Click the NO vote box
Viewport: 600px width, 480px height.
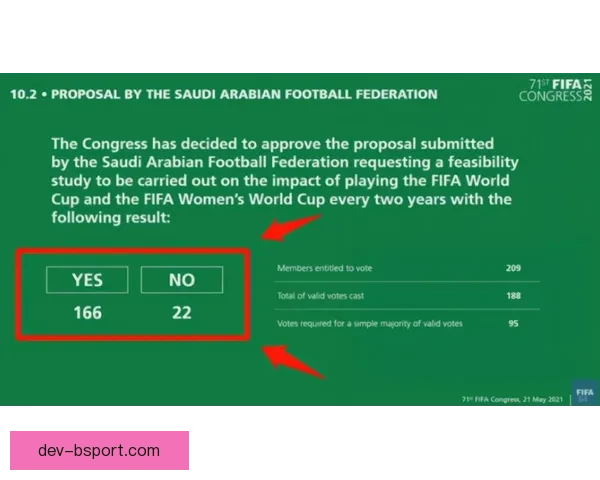(x=181, y=280)
